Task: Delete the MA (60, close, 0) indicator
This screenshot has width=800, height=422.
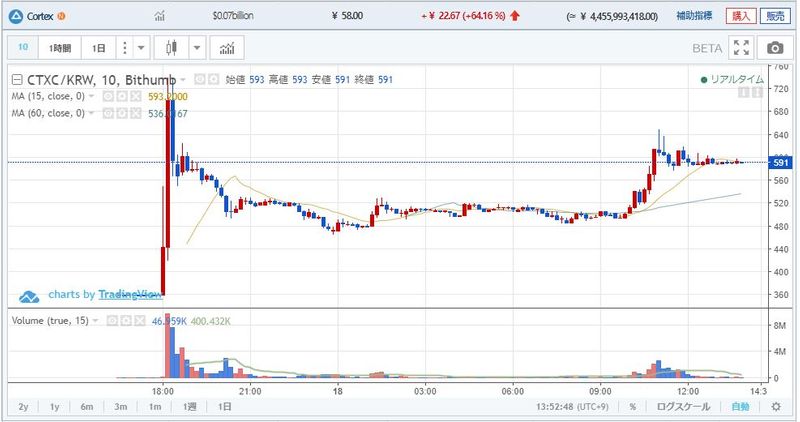Action: [134, 113]
